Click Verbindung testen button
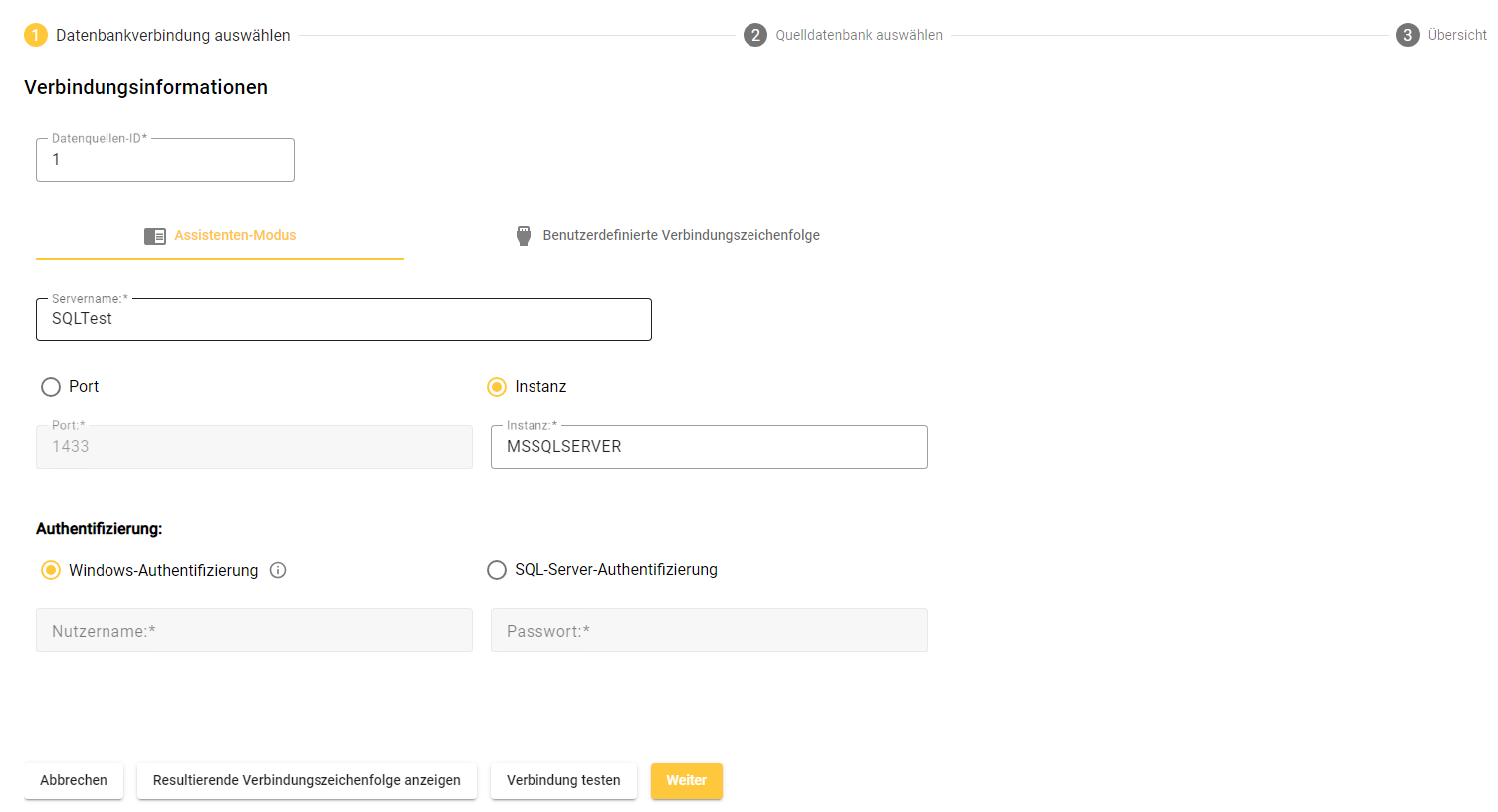 [x=563, y=781]
